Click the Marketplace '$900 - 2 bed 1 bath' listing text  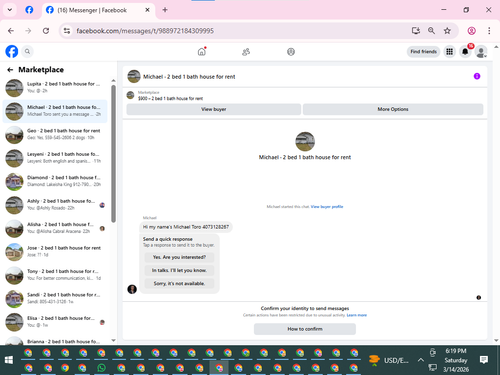pyautogui.click(x=170, y=98)
